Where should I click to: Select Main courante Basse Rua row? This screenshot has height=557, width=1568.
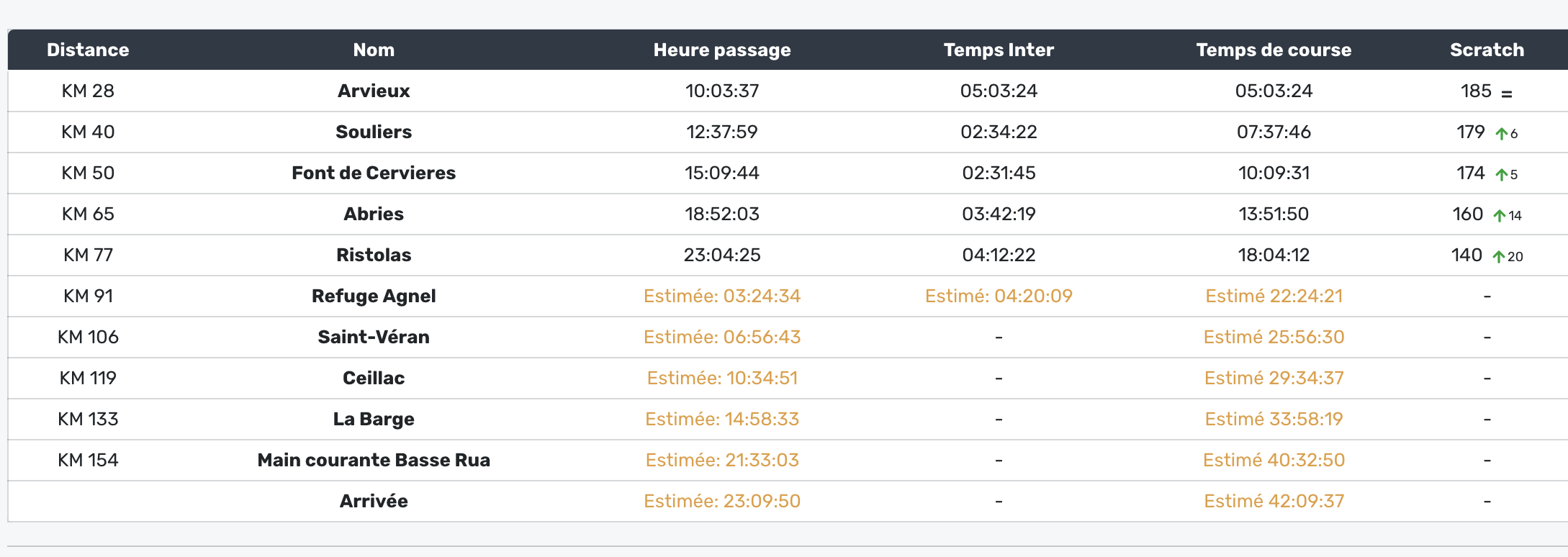pyautogui.click(x=374, y=460)
